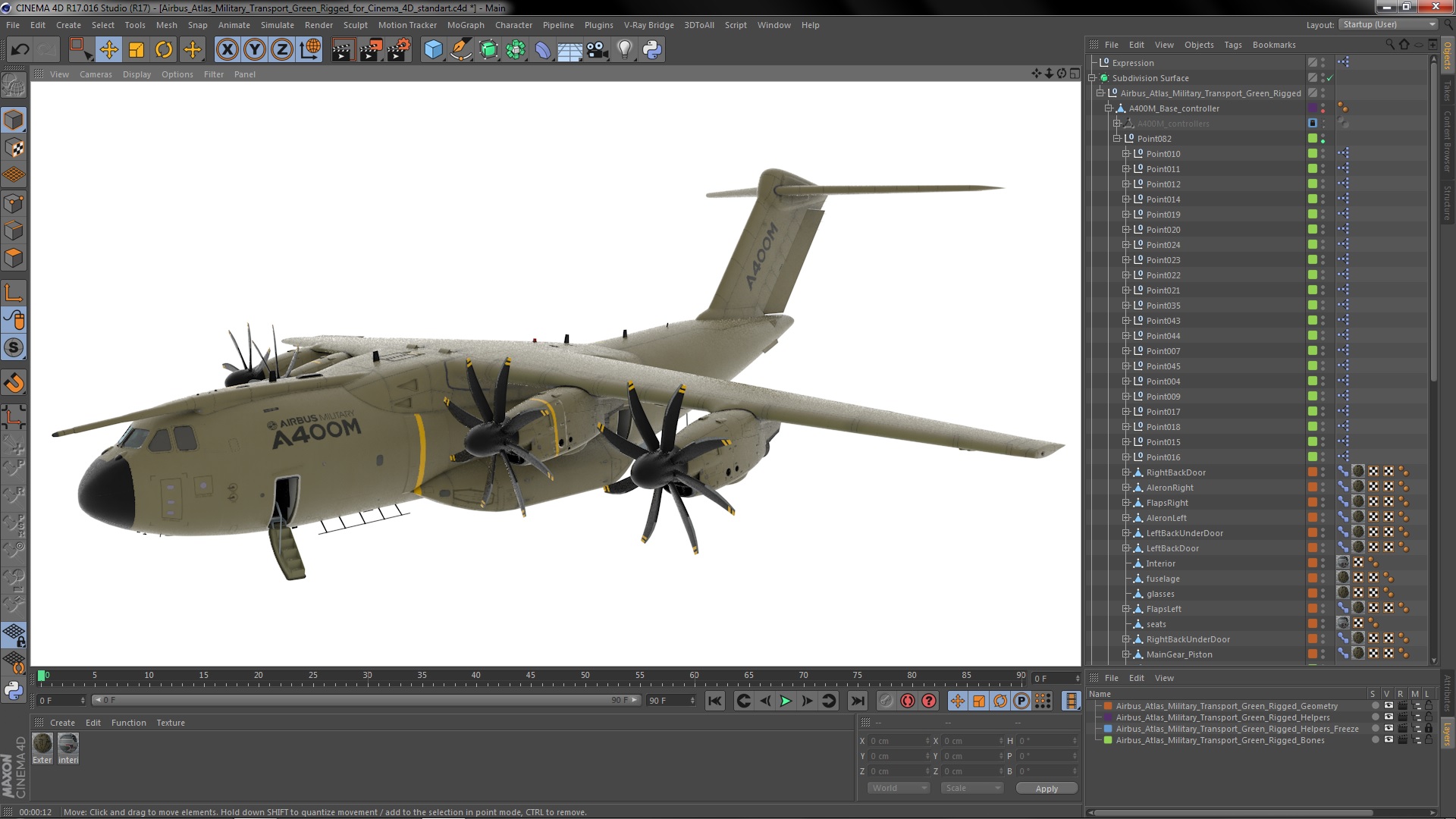The width and height of the screenshot is (1456, 819).
Task: Go to end of timeline
Action: pyautogui.click(x=858, y=701)
